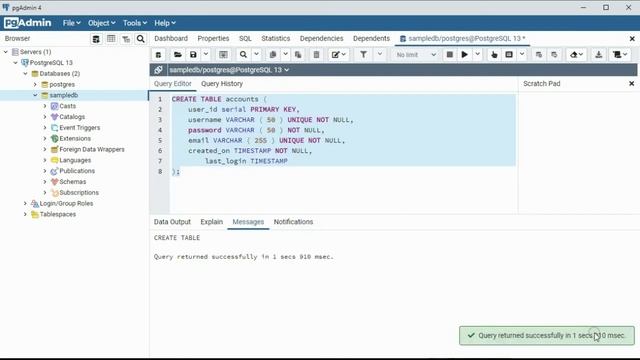The image size is (640, 360).
Task: Expand postgres database node
Action: click(x=35, y=84)
